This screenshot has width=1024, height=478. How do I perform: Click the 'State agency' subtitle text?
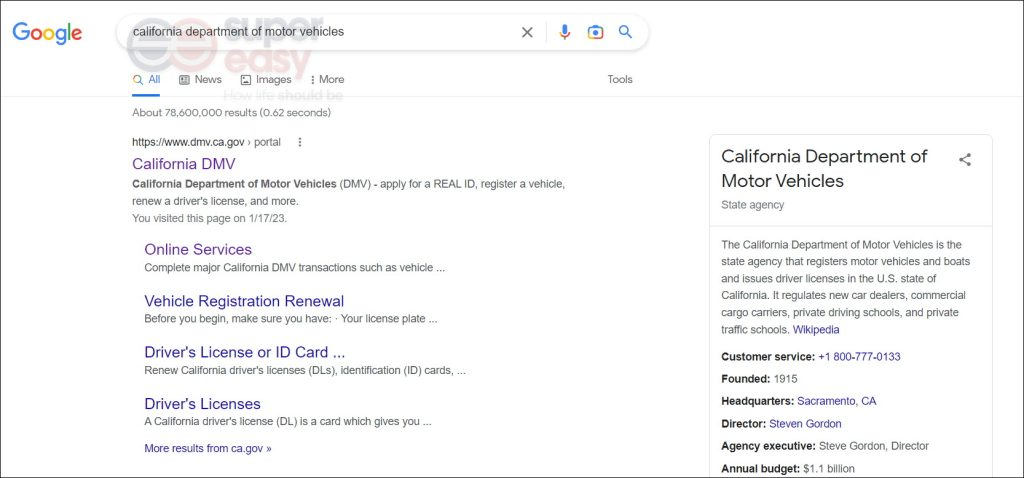click(x=752, y=205)
